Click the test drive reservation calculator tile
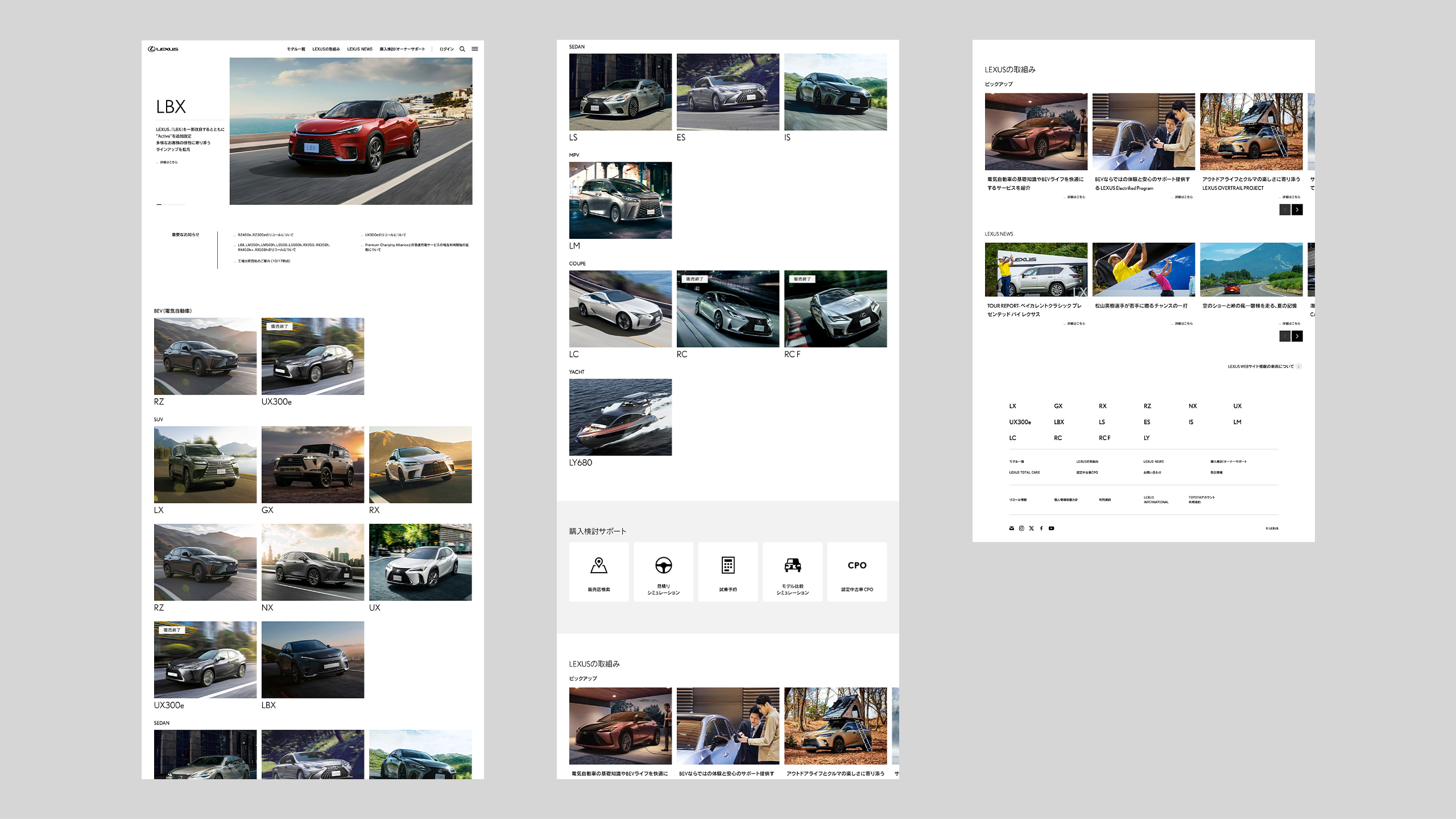Viewport: 1456px width, 819px height. point(728,572)
